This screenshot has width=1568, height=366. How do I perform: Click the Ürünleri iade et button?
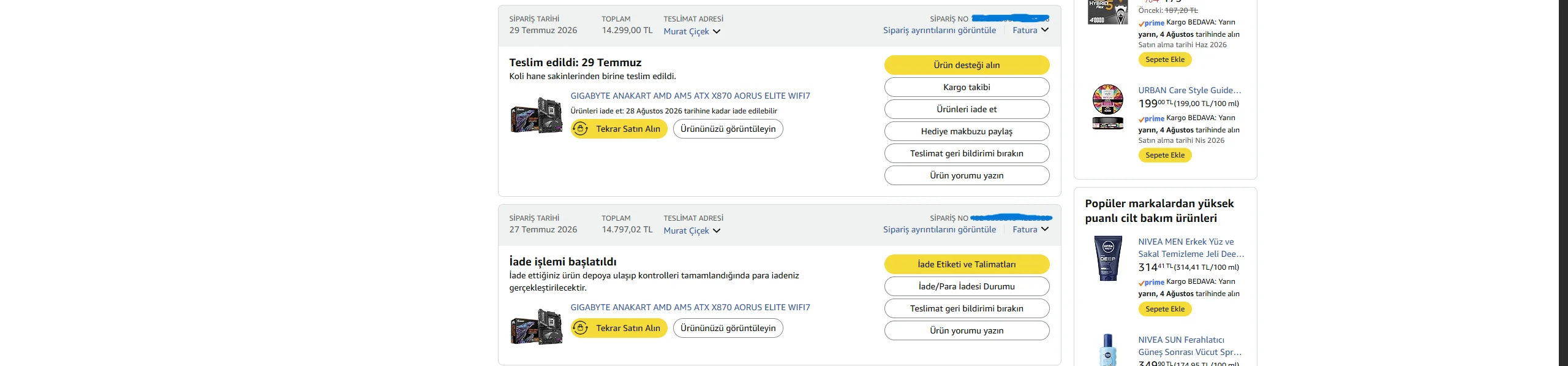coord(967,109)
